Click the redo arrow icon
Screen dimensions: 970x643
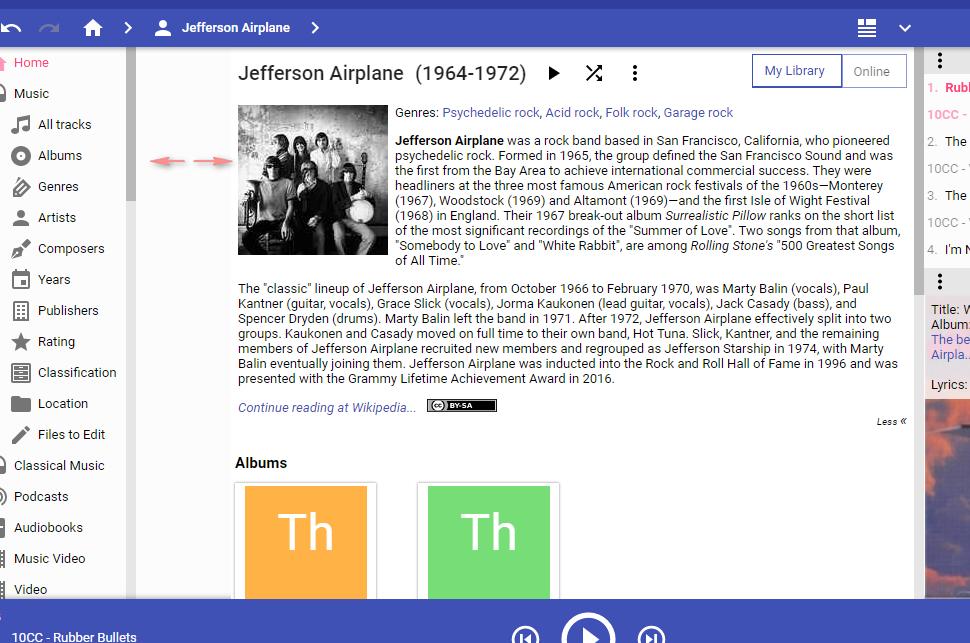[49, 28]
